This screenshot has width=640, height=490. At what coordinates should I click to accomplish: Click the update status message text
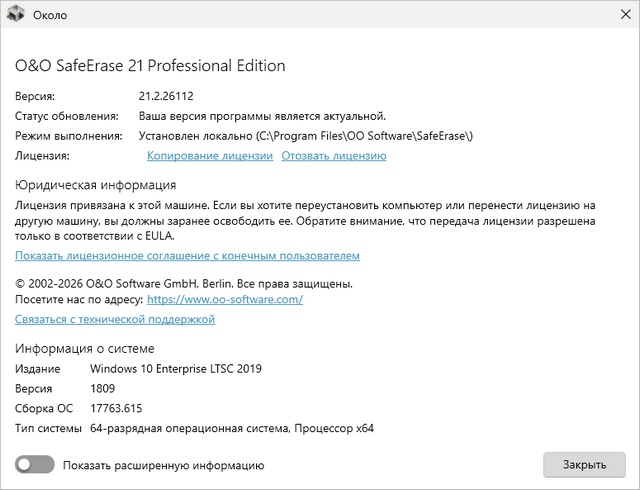pos(262,116)
